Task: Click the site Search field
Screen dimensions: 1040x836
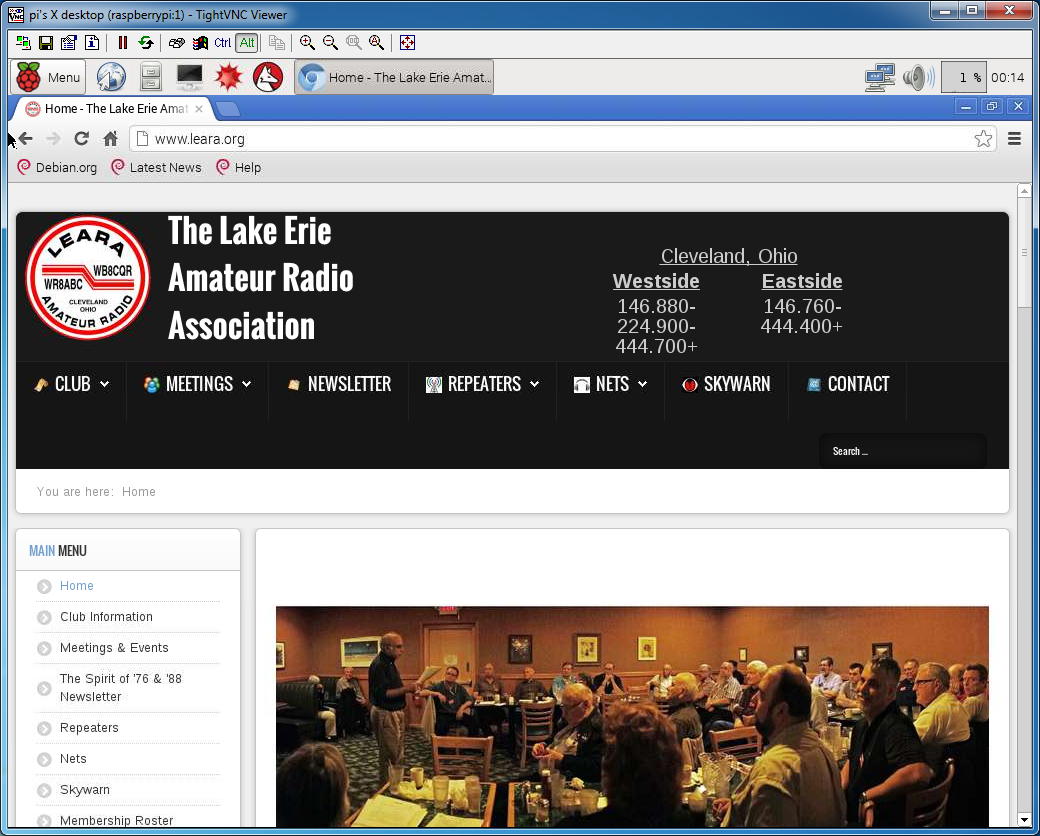Action: point(903,451)
